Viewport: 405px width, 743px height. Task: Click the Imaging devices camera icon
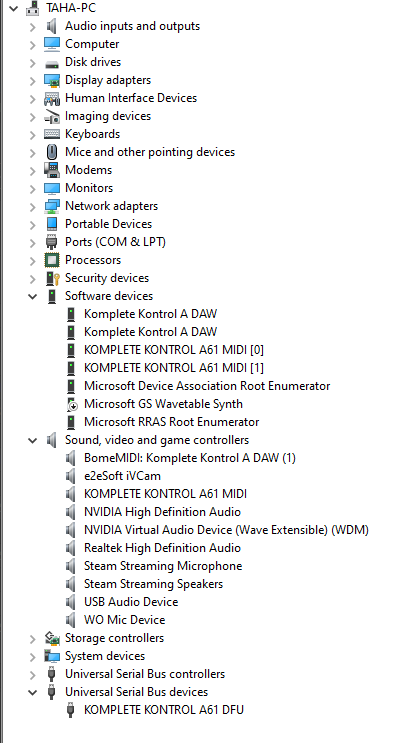52,116
